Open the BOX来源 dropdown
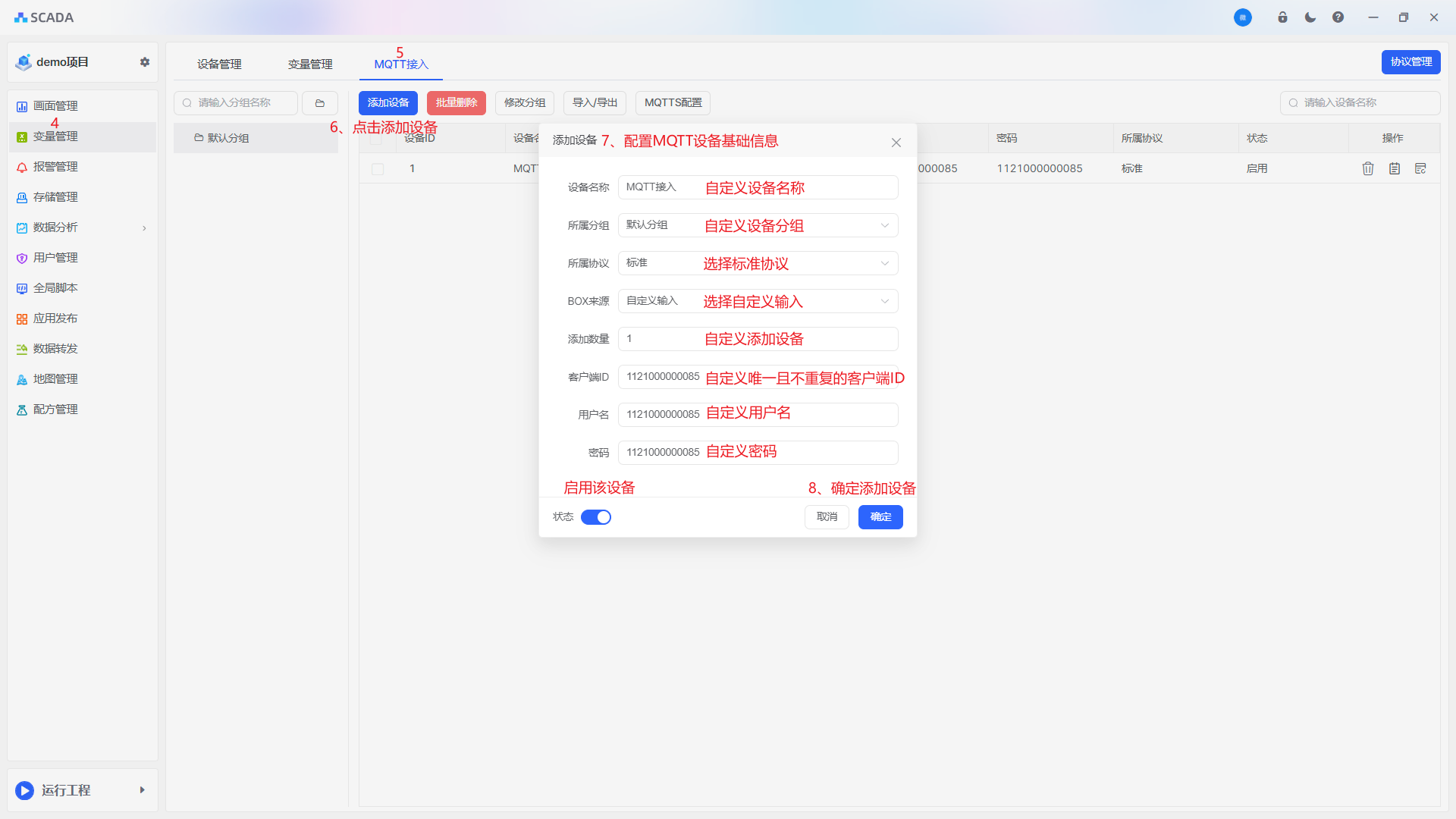Viewport: 1456px width, 819px height. [x=758, y=301]
